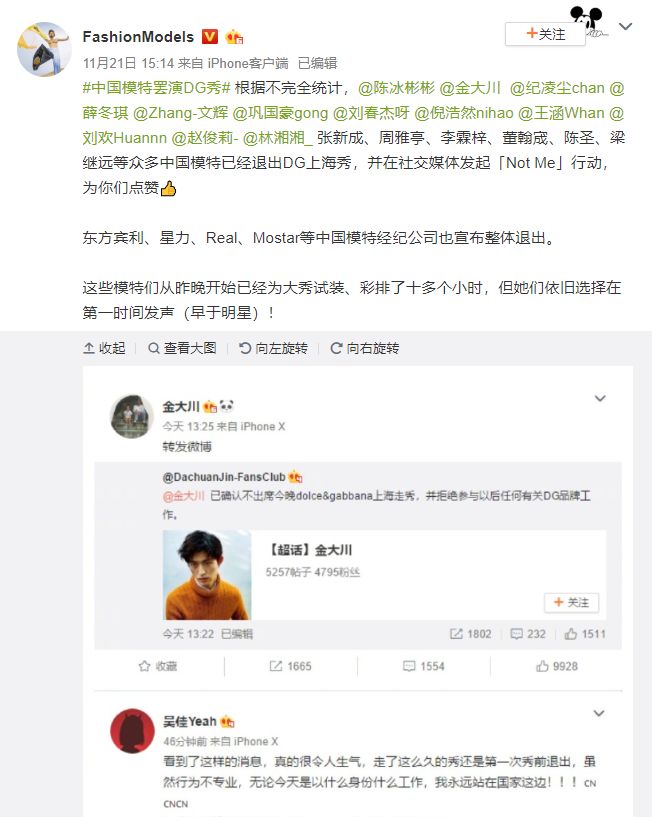This screenshot has width=652, height=817.
Task: Click the thumbs-up emoji after 为你们点赞
Action: [168, 188]
